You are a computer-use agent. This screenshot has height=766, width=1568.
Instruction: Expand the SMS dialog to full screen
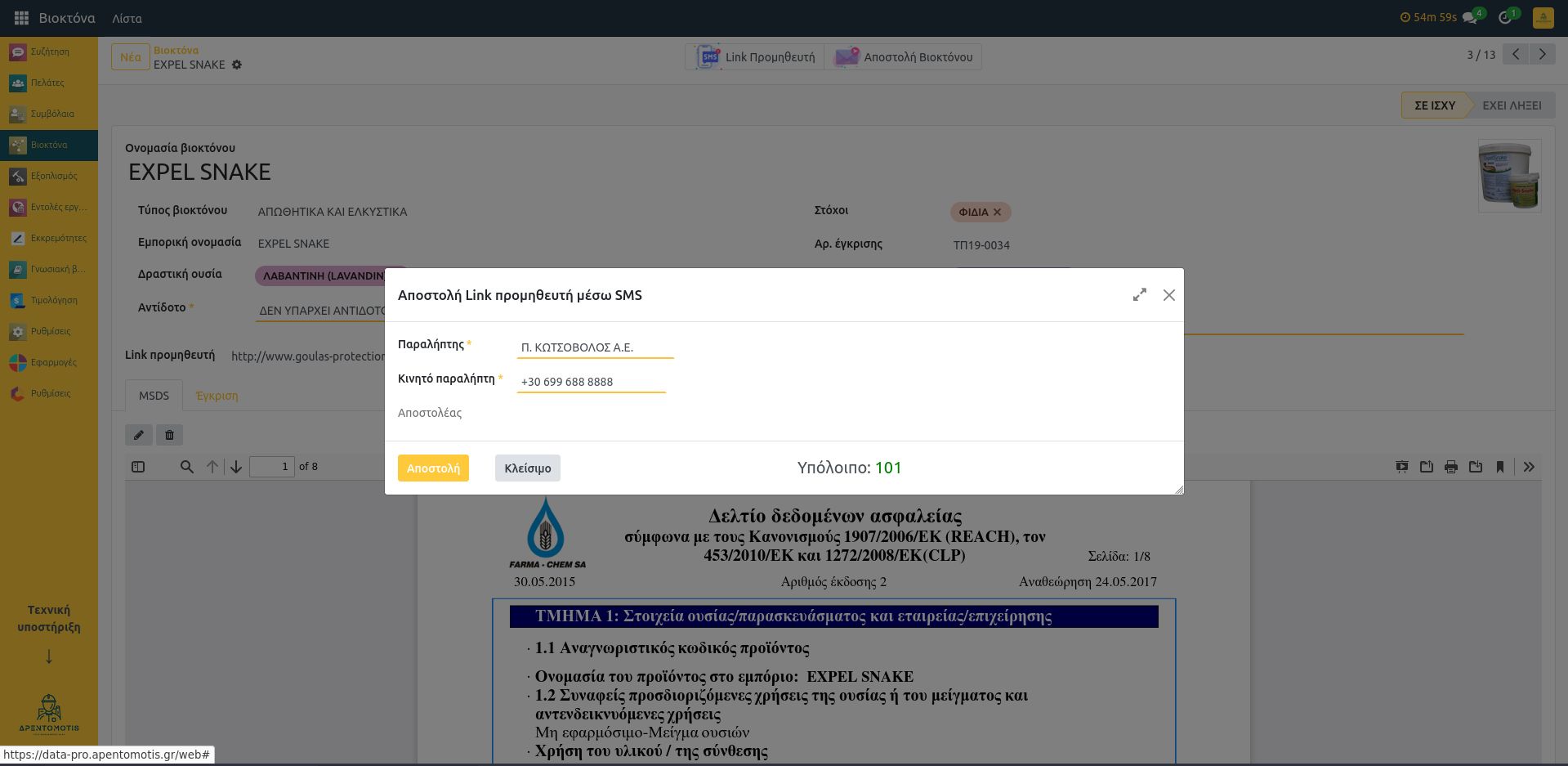tap(1139, 295)
